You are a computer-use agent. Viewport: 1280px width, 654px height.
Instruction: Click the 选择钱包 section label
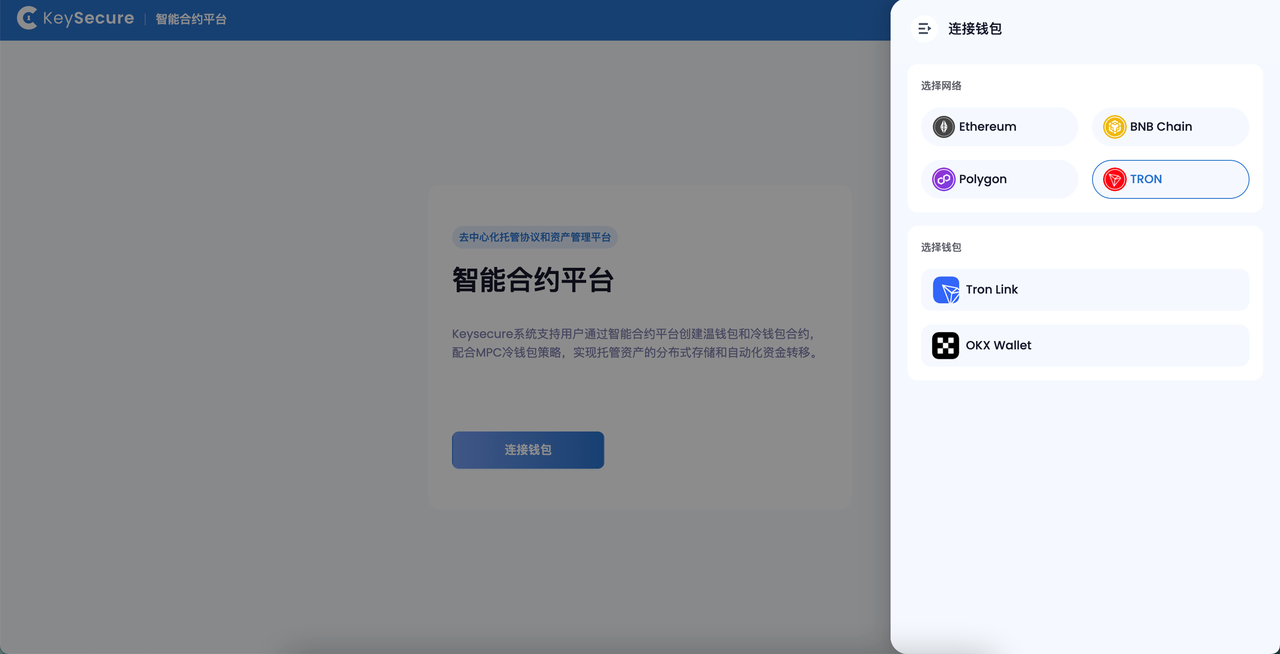point(940,246)
